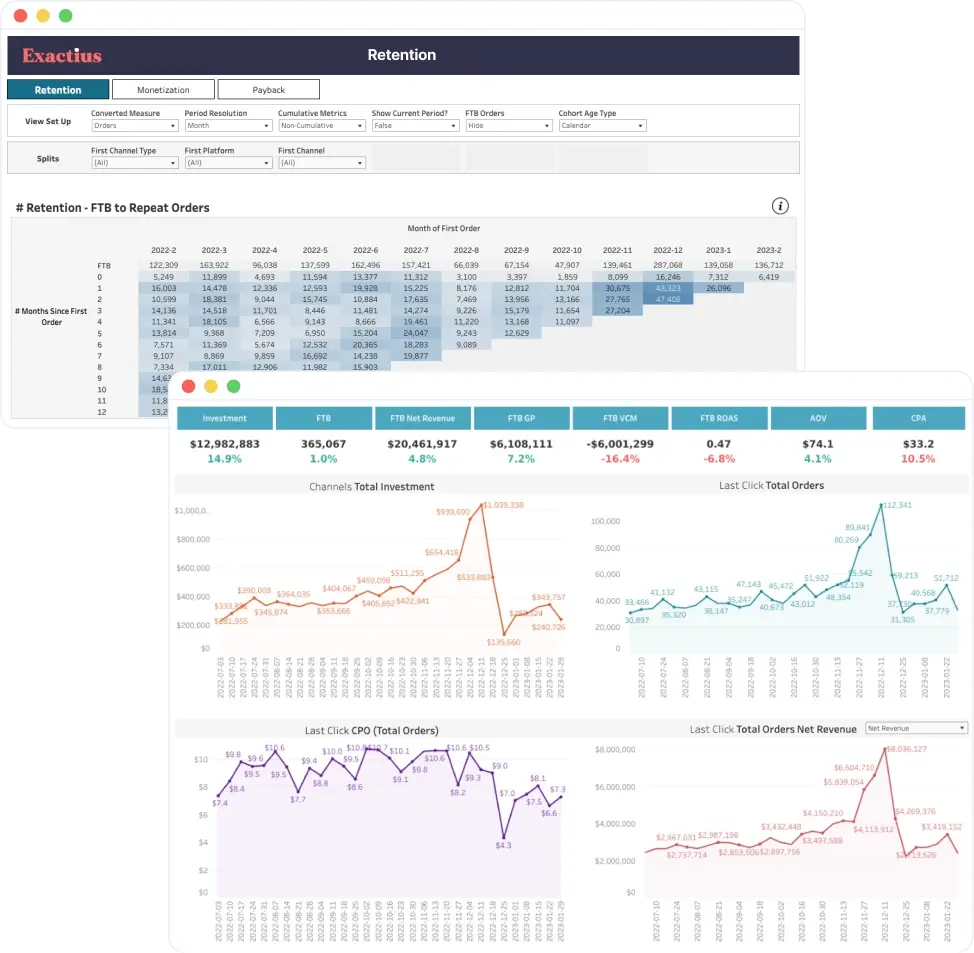Screen dimensions: 974x953
Task: Select the 2023-2 cohort column header
Action: [x=768, y=250]
